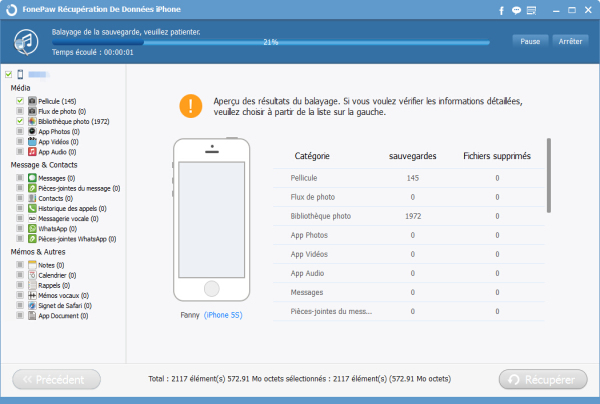Toggle the Flux de photo checkbox

[x=20, y=111]
